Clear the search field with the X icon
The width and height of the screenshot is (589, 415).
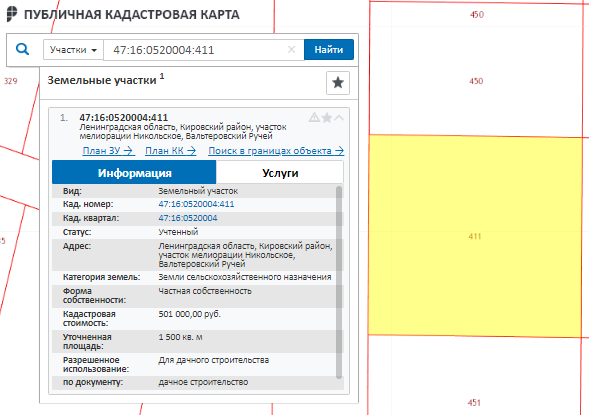coord(291,50)
